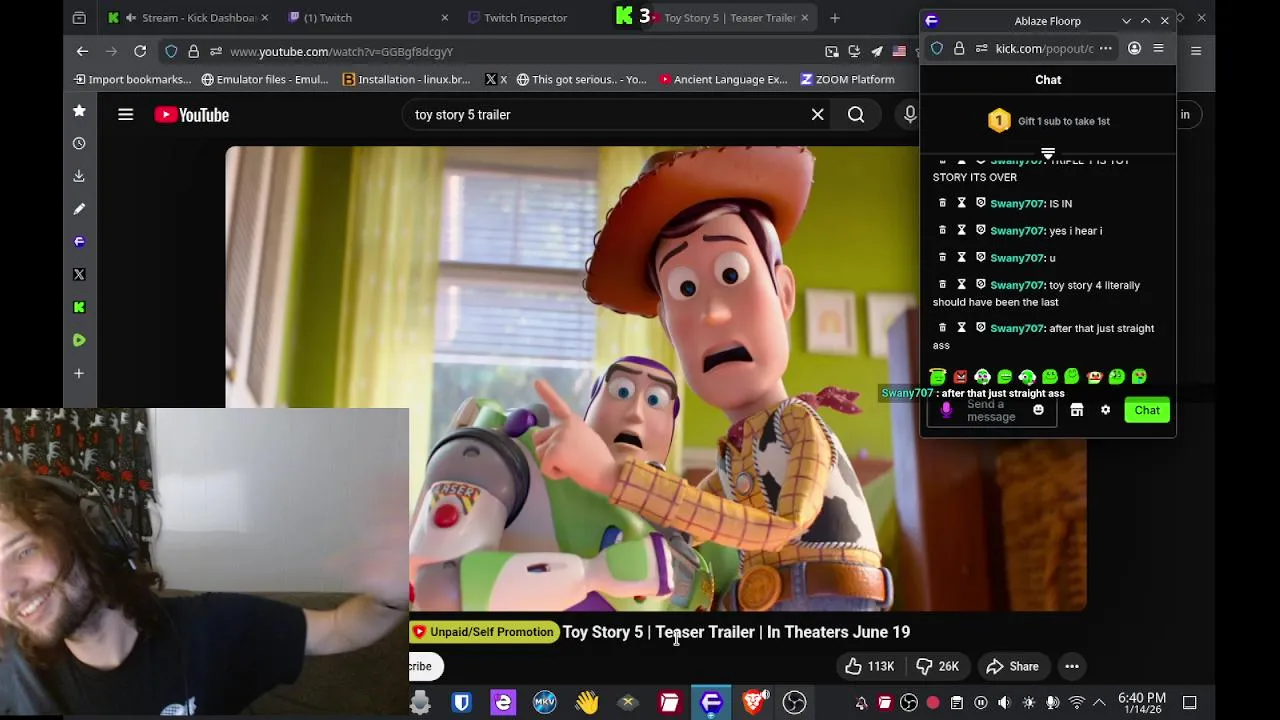
Task: Send message with green Chat button
Action: tap(1147, 410)
